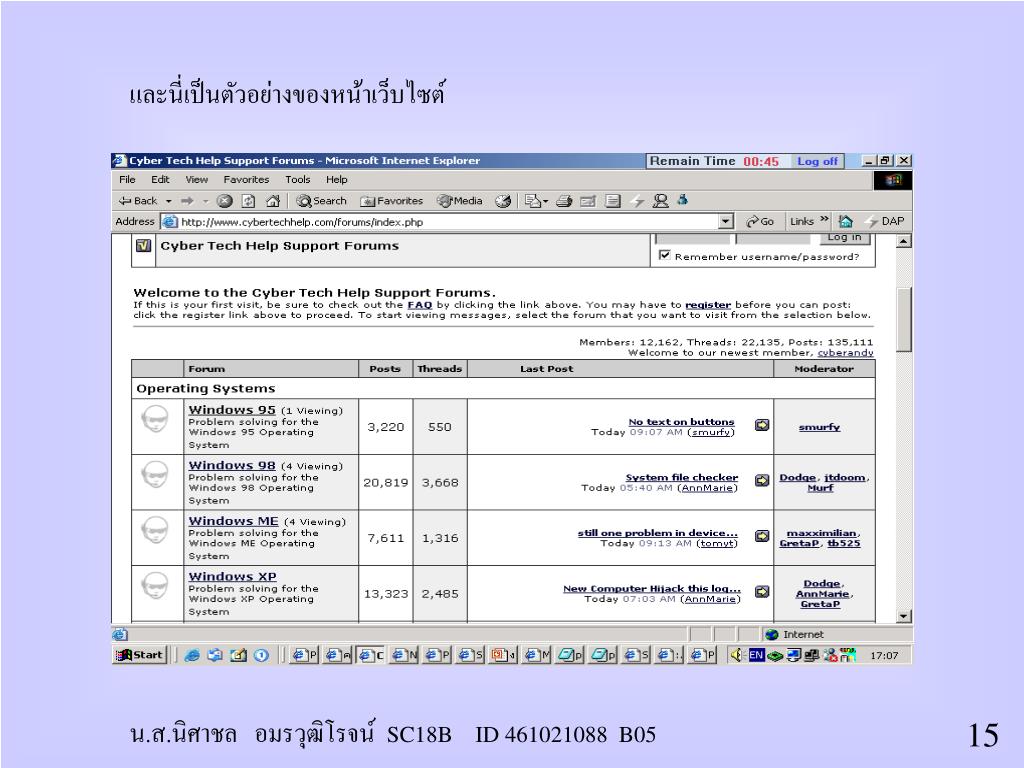Open moderator maxximilian profile link
Viewport: 1024px width, 768px height.
coord(821,533)
